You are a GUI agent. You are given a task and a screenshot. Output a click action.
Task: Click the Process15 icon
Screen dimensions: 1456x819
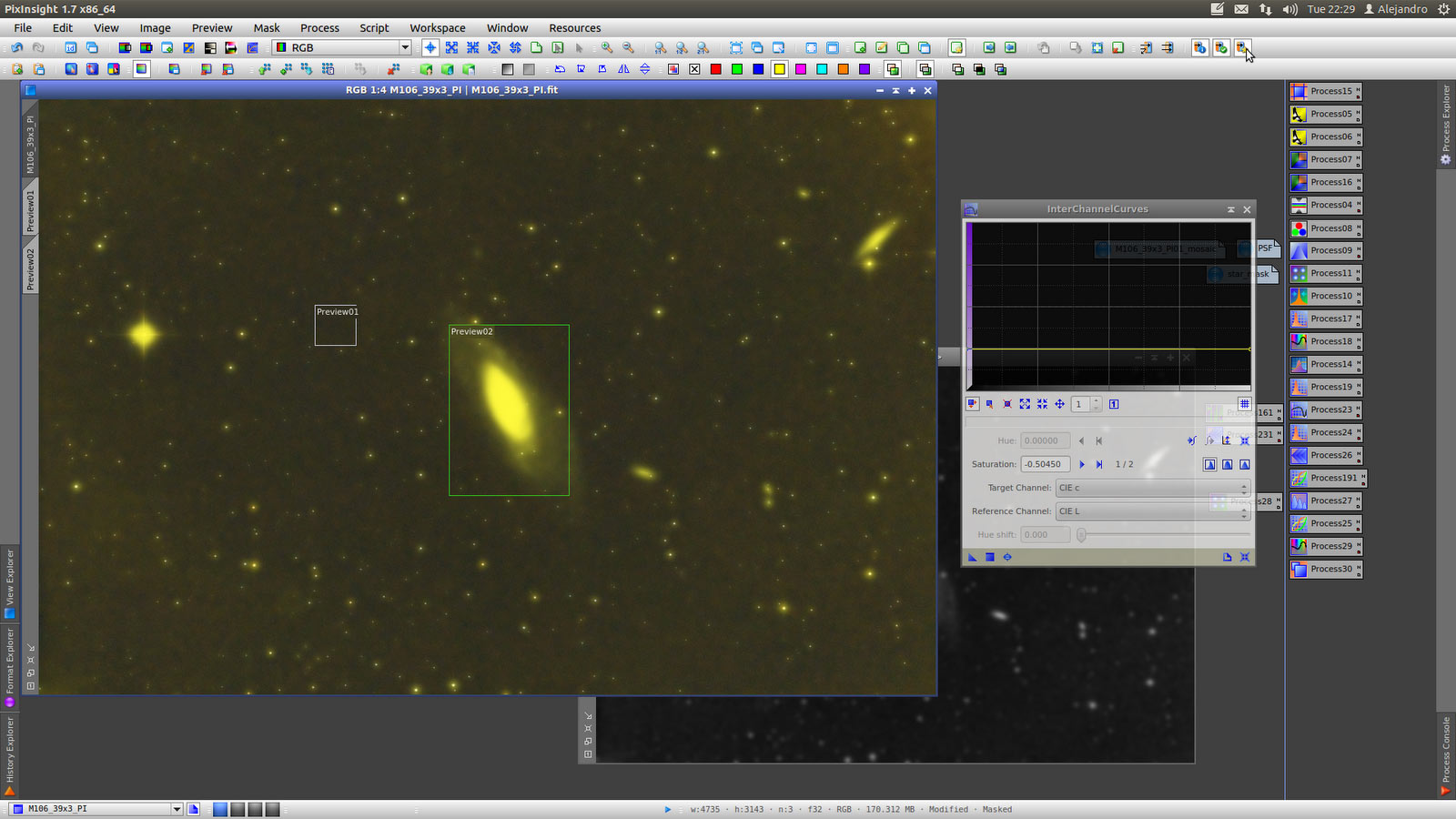pos(1326,91)
